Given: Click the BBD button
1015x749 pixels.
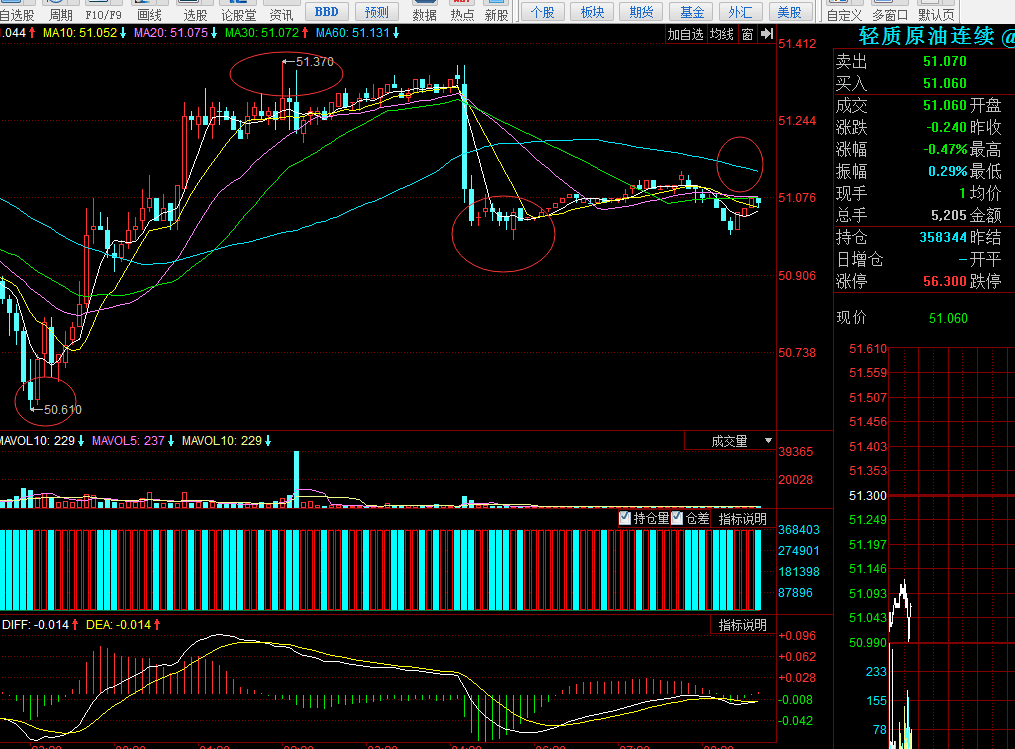Looking at the screenshot, I should click(x=326, y=12).
